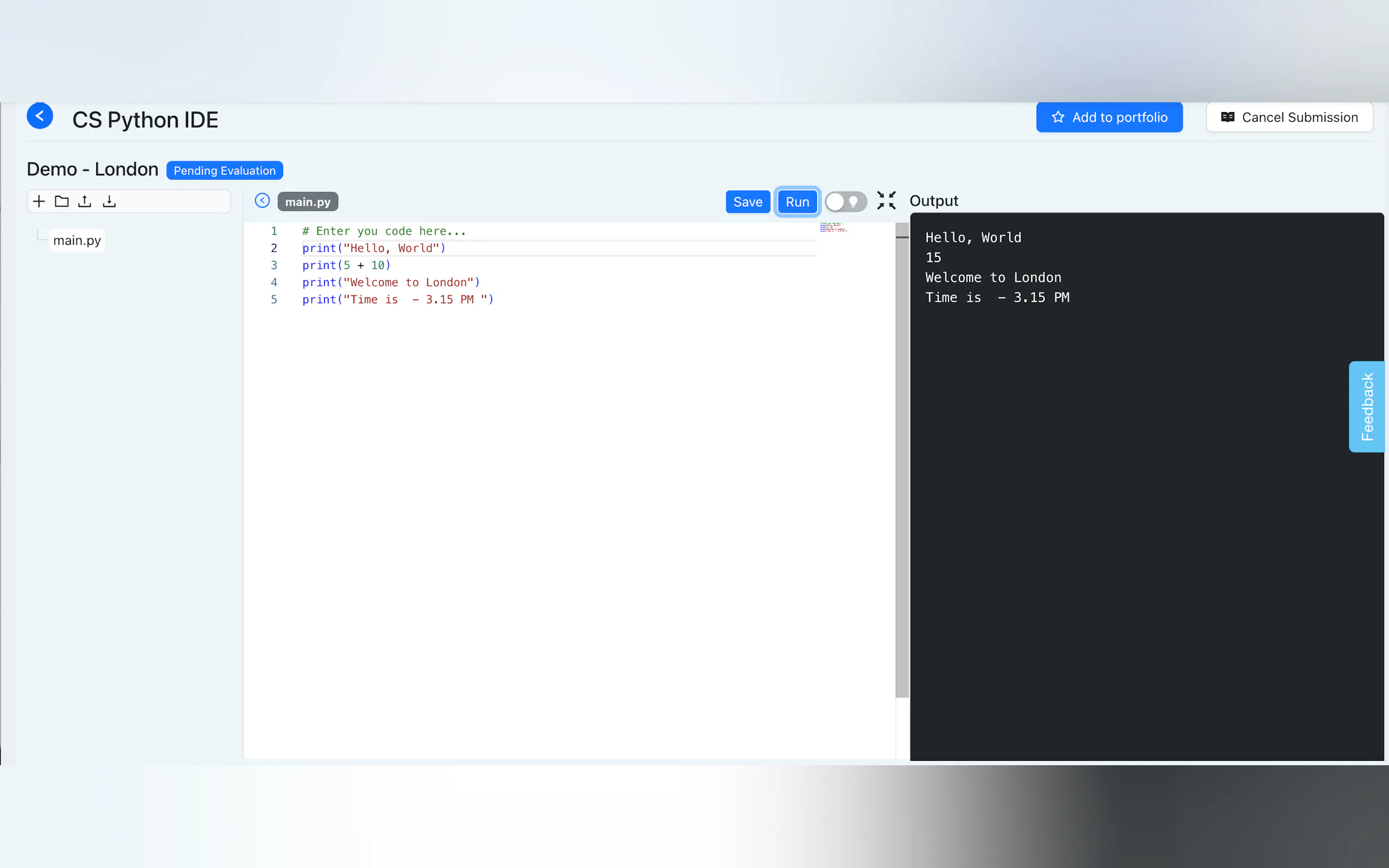Click the new folder icon in file toolbar
This screenshot has height=868, width=1389.
pyautogui.click(x=61, y=202)
